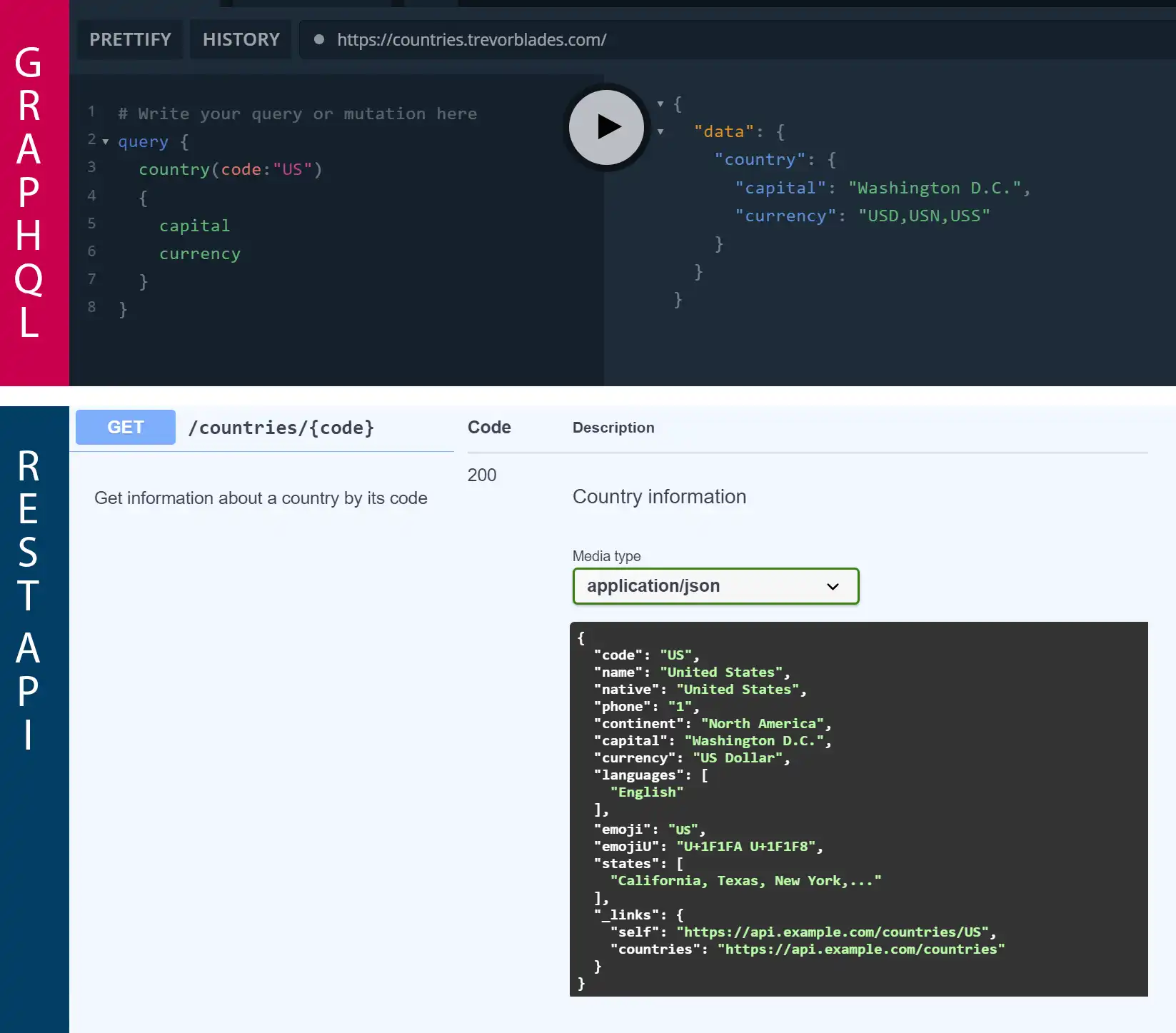
Task: Click the "name": "United States" line in JSON
Action: (x=692, y=672)
